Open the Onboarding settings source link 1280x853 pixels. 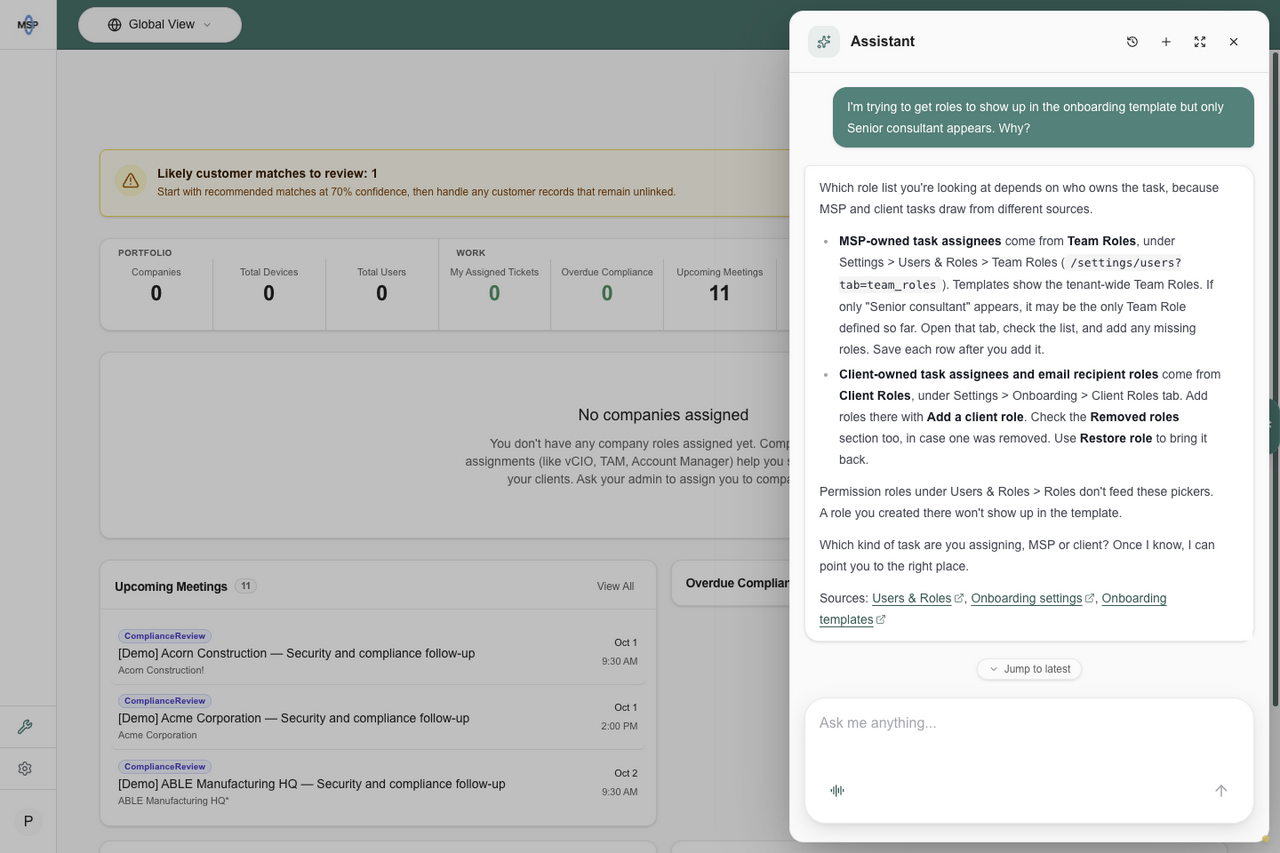(x=1027, y=598)
